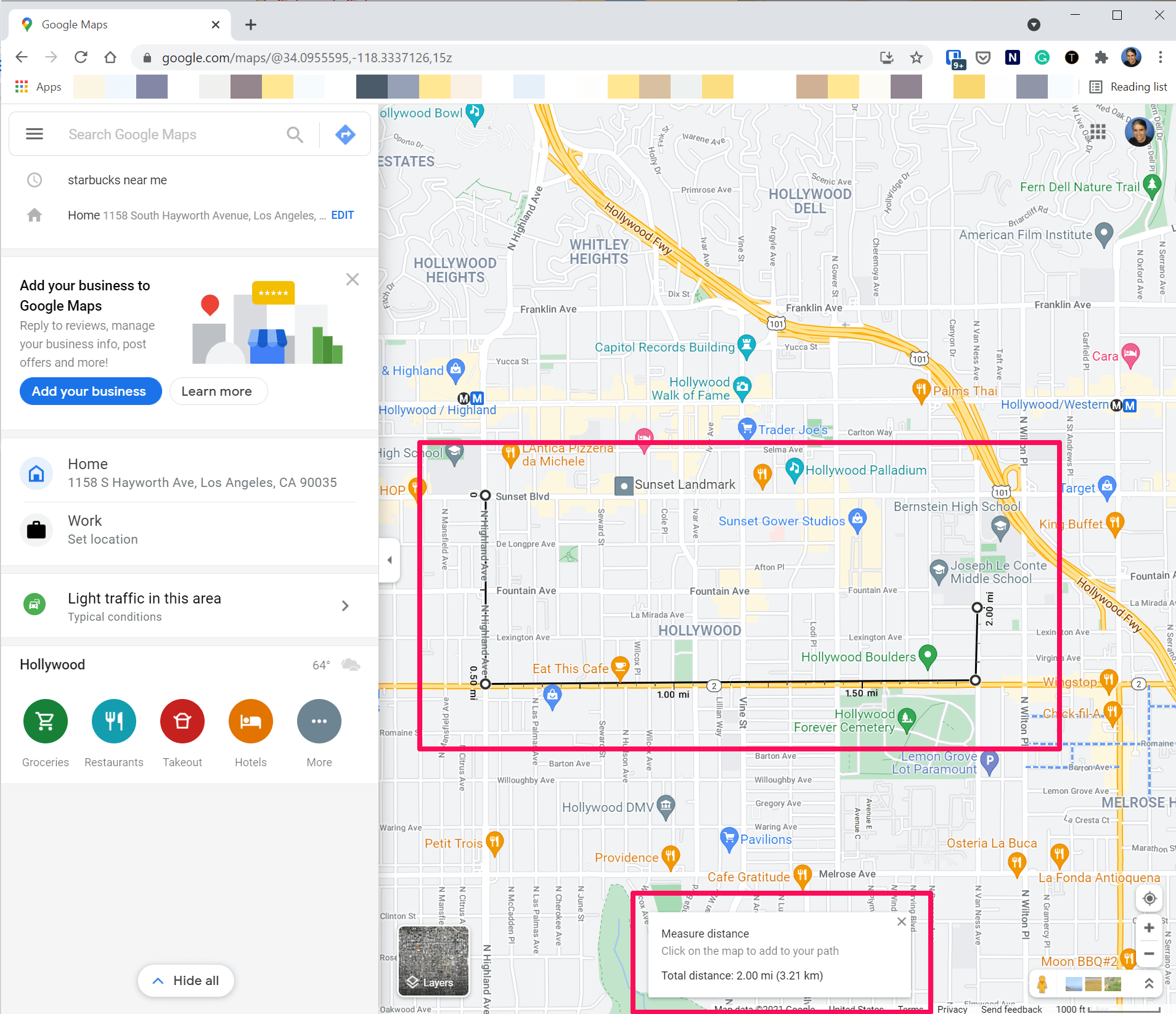This screenshot has width=1176, height=1014.
Task: Open the Reading list
Action: [1128, 87]
